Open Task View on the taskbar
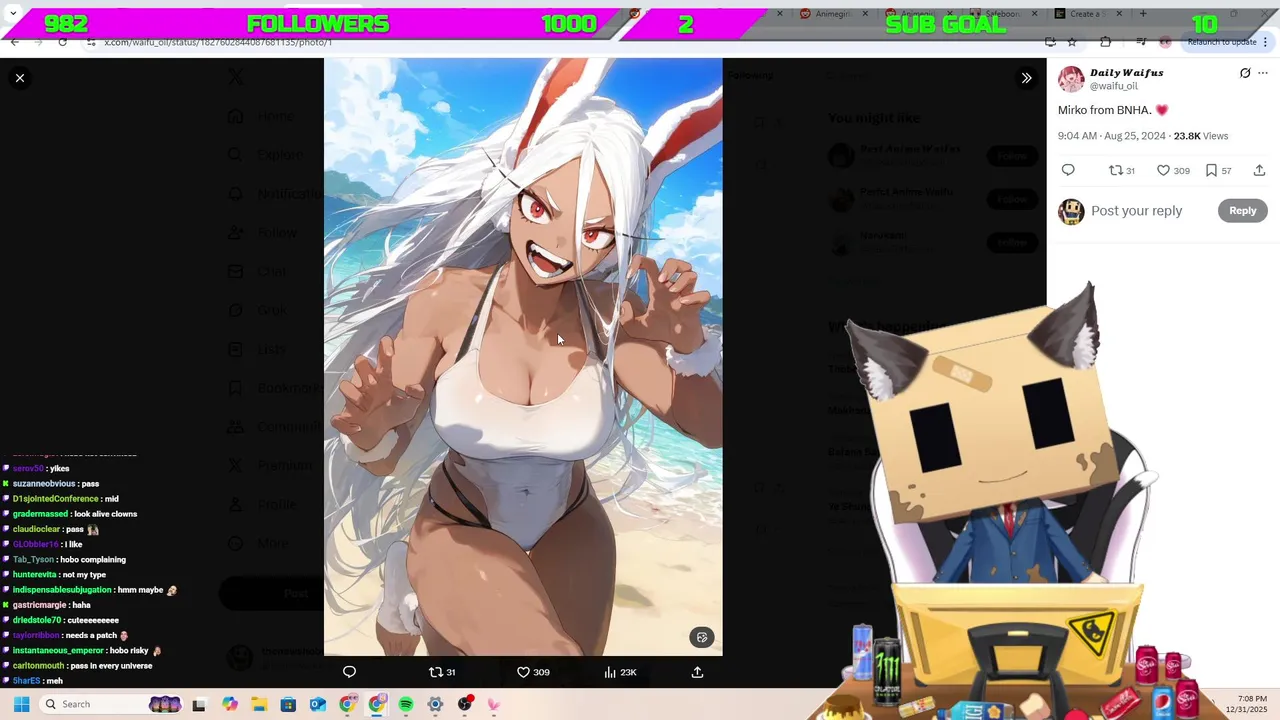Screen dimensions: 1280x720 pyautogui.click(x=199, y=704)
